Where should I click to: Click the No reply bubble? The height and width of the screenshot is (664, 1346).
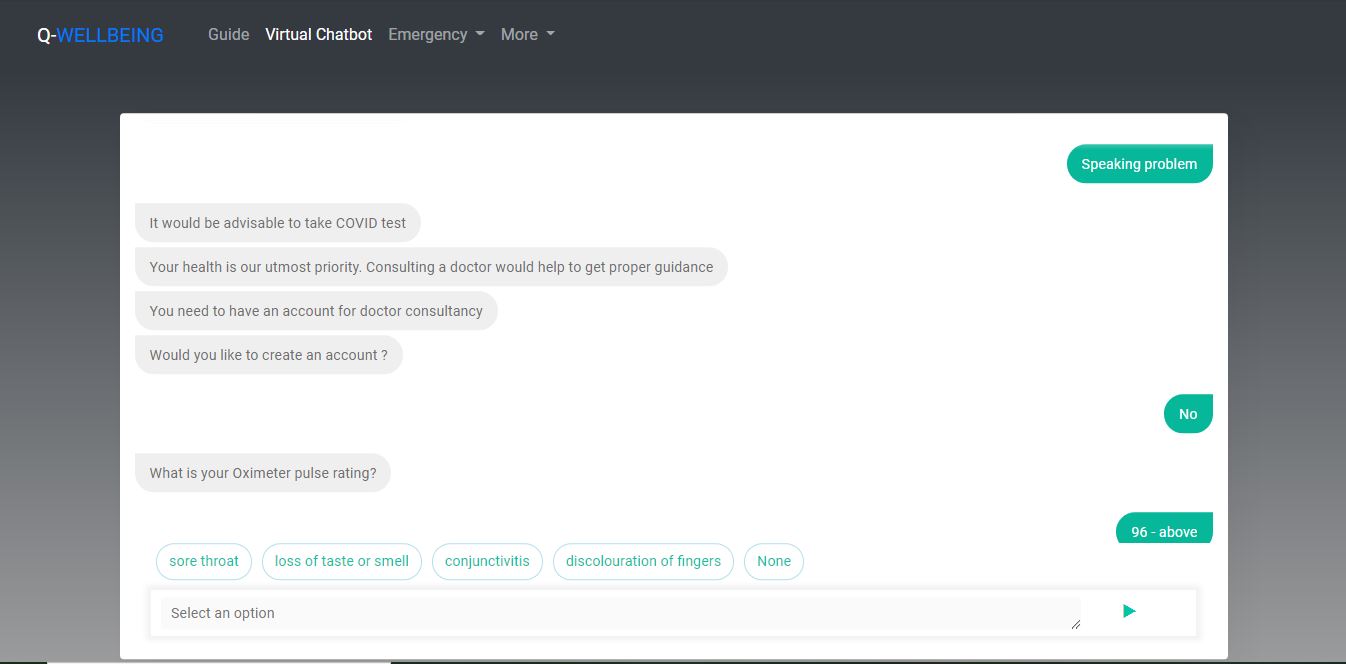click(1188, 414)
